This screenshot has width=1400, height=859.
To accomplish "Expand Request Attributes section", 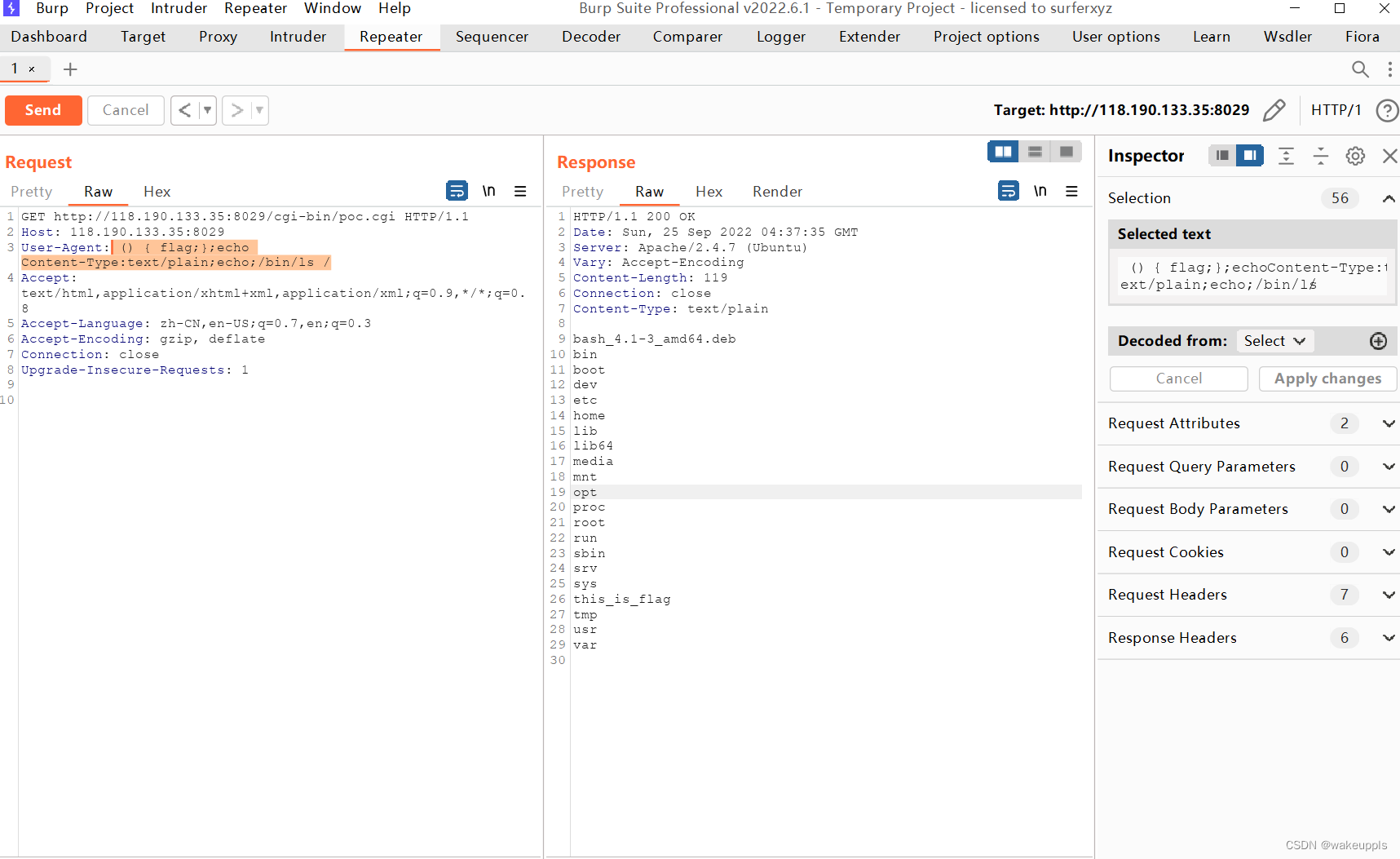I will [1389, 423].
